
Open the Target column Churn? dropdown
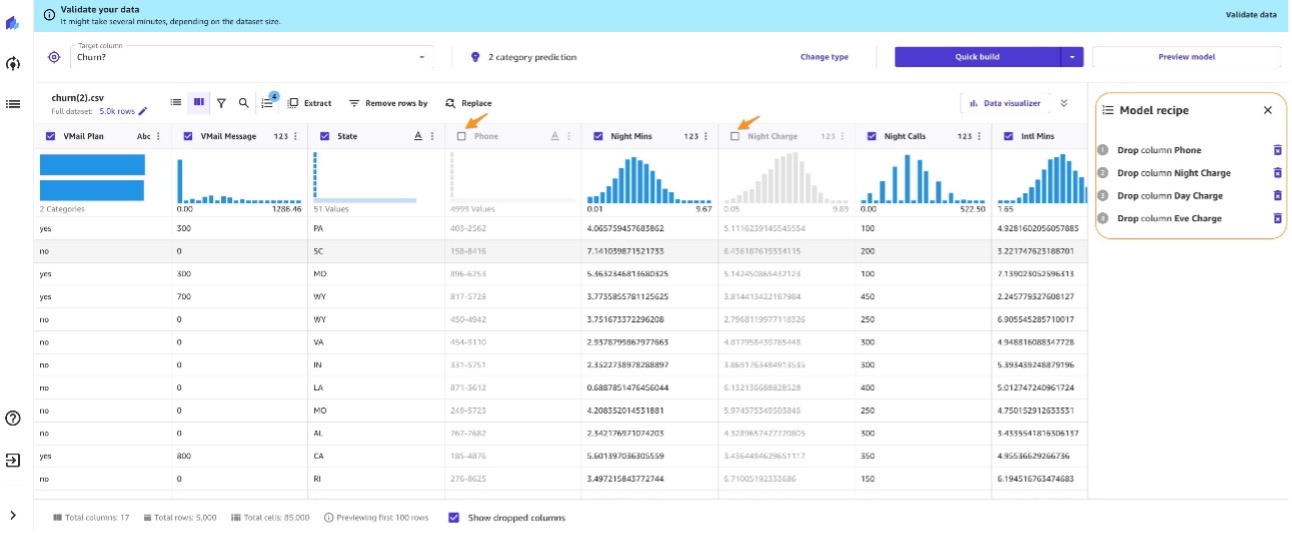coord(251,57)
